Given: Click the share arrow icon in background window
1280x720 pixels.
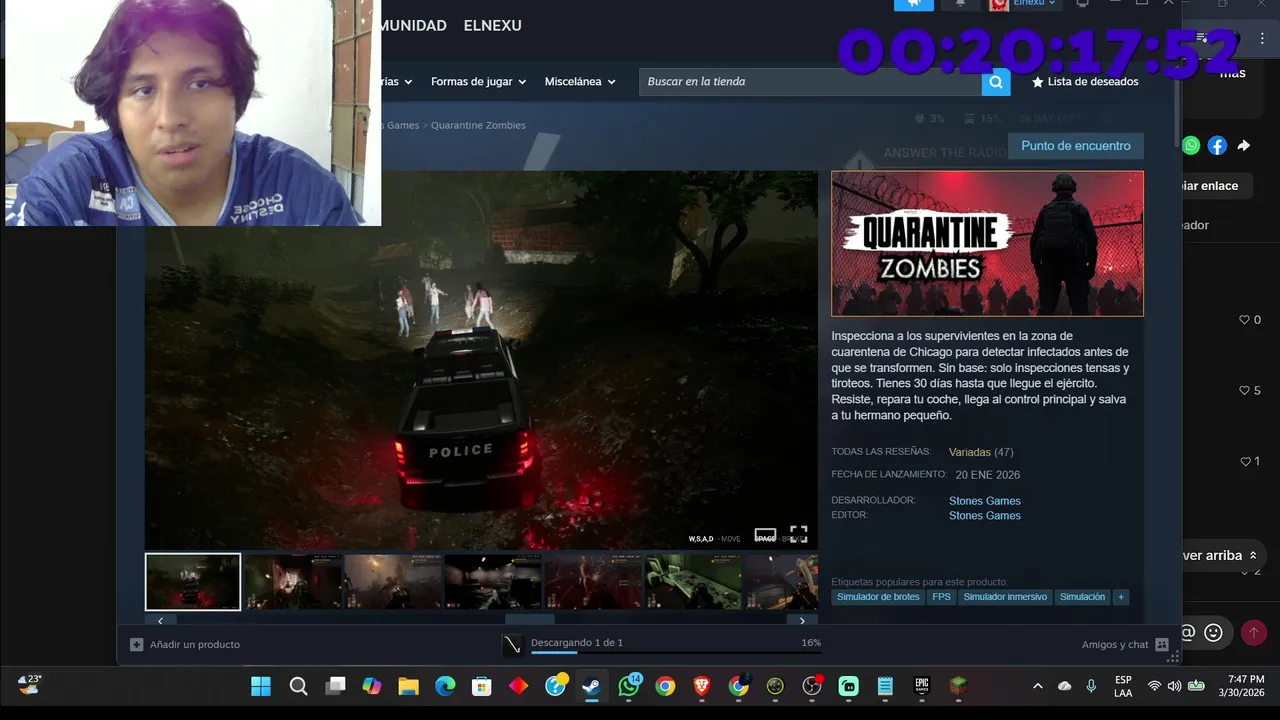Looking at the screenshot, I should point(1244,145).
